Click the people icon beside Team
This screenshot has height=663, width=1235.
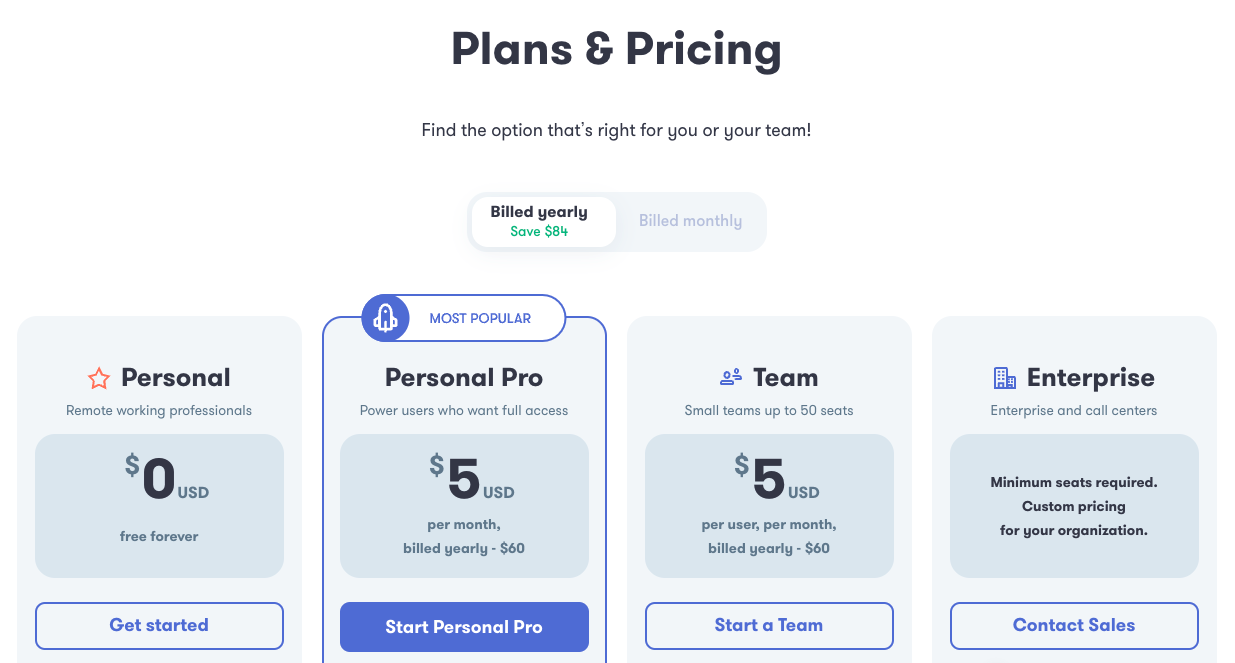click(x=731, y=377)
